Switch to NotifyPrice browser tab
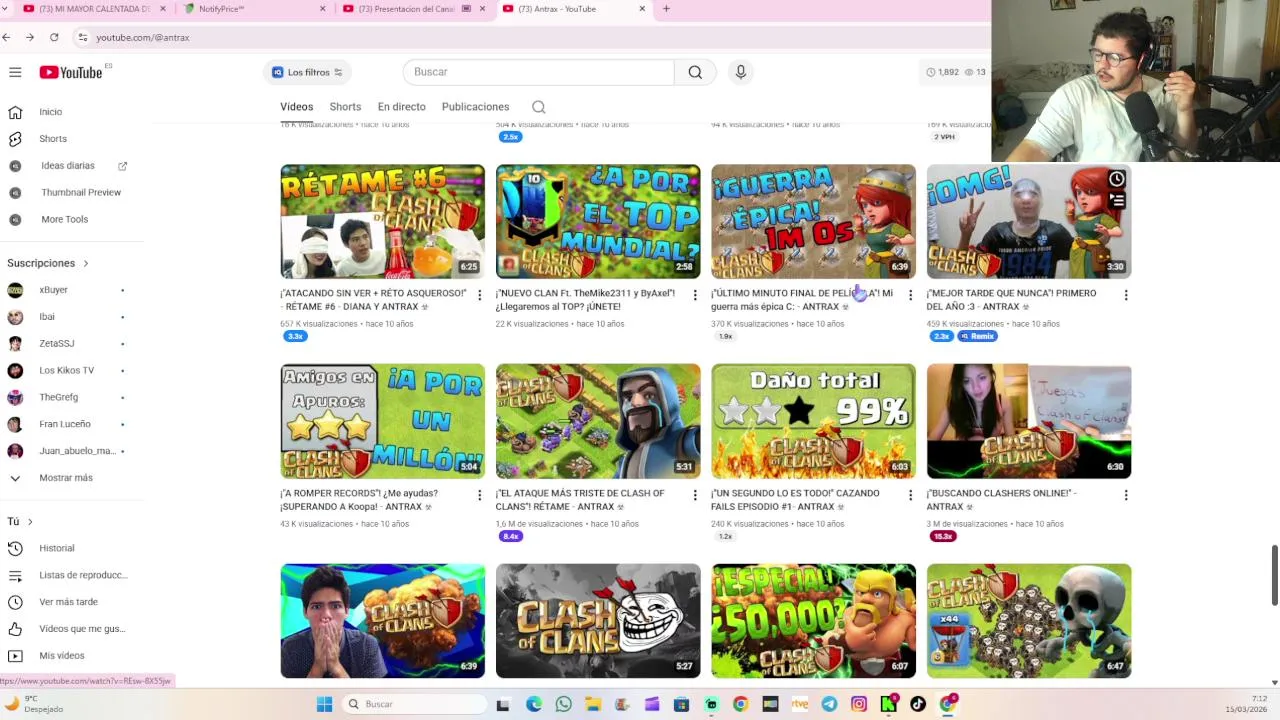 255,9
